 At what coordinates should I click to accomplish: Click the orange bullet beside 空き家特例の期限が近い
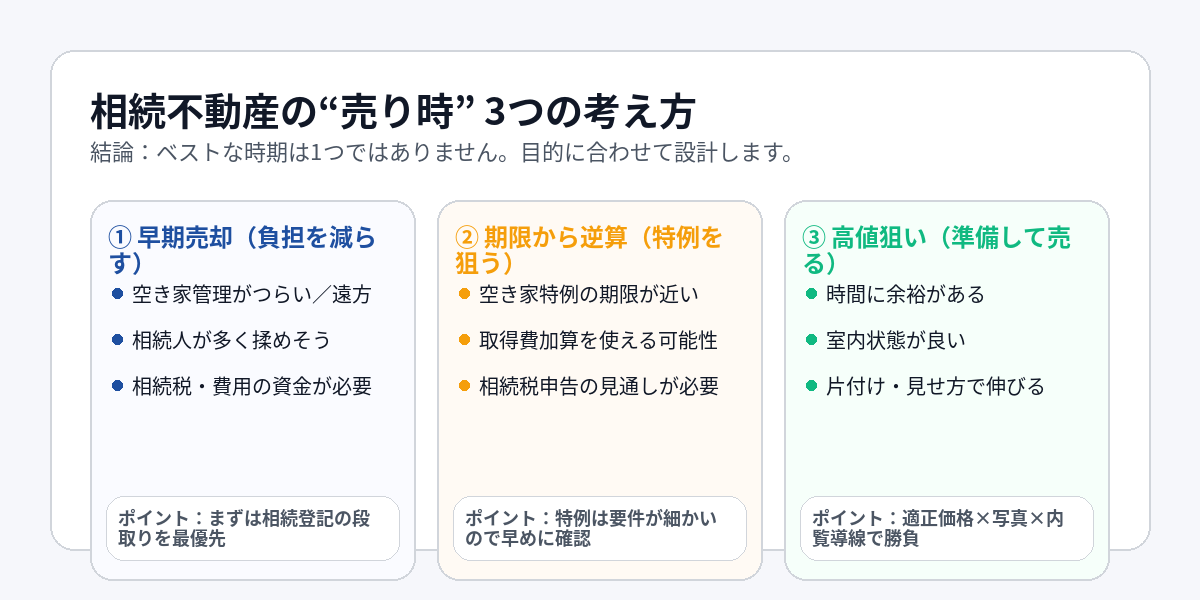(464, 294)
